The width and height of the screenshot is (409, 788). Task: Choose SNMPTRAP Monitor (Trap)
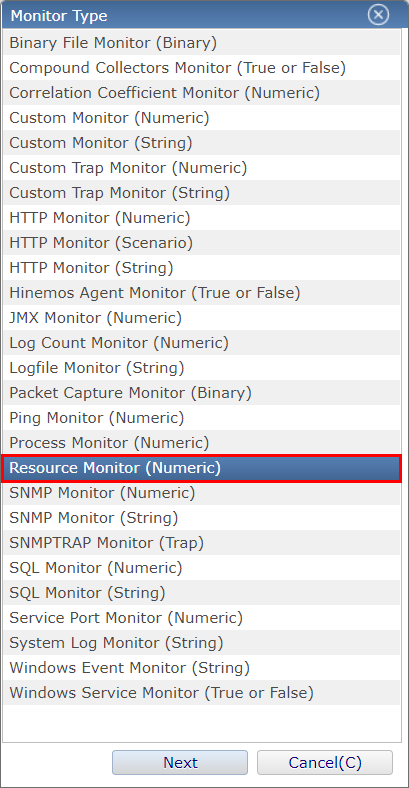pos(201,543)
